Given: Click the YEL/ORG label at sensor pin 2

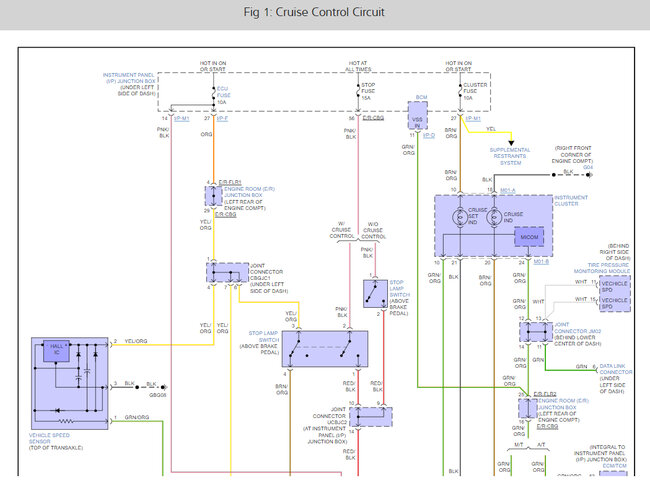Looking at the screenshot, I should click(136, 341).
